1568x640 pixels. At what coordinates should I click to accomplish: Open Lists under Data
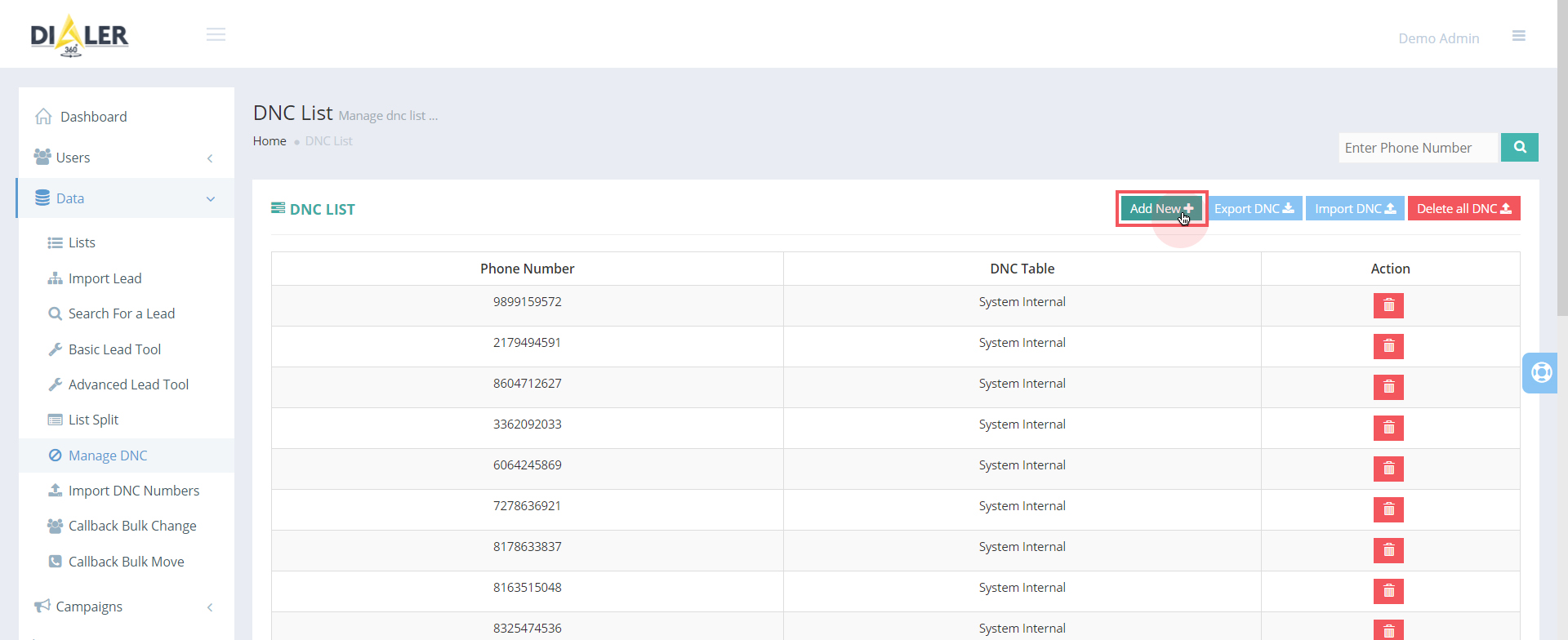click(82, 242)
